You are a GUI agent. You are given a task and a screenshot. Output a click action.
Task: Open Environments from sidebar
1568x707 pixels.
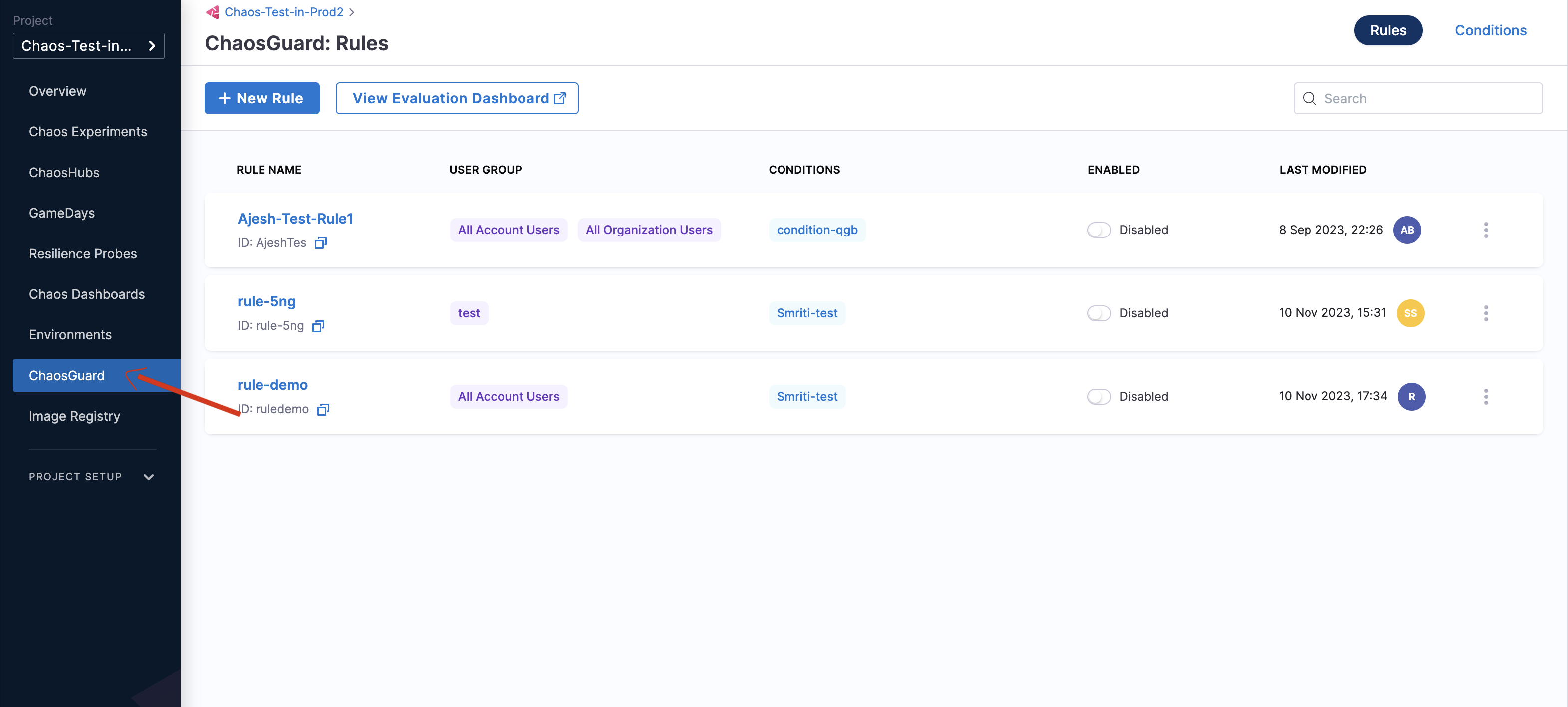point(70,335)
